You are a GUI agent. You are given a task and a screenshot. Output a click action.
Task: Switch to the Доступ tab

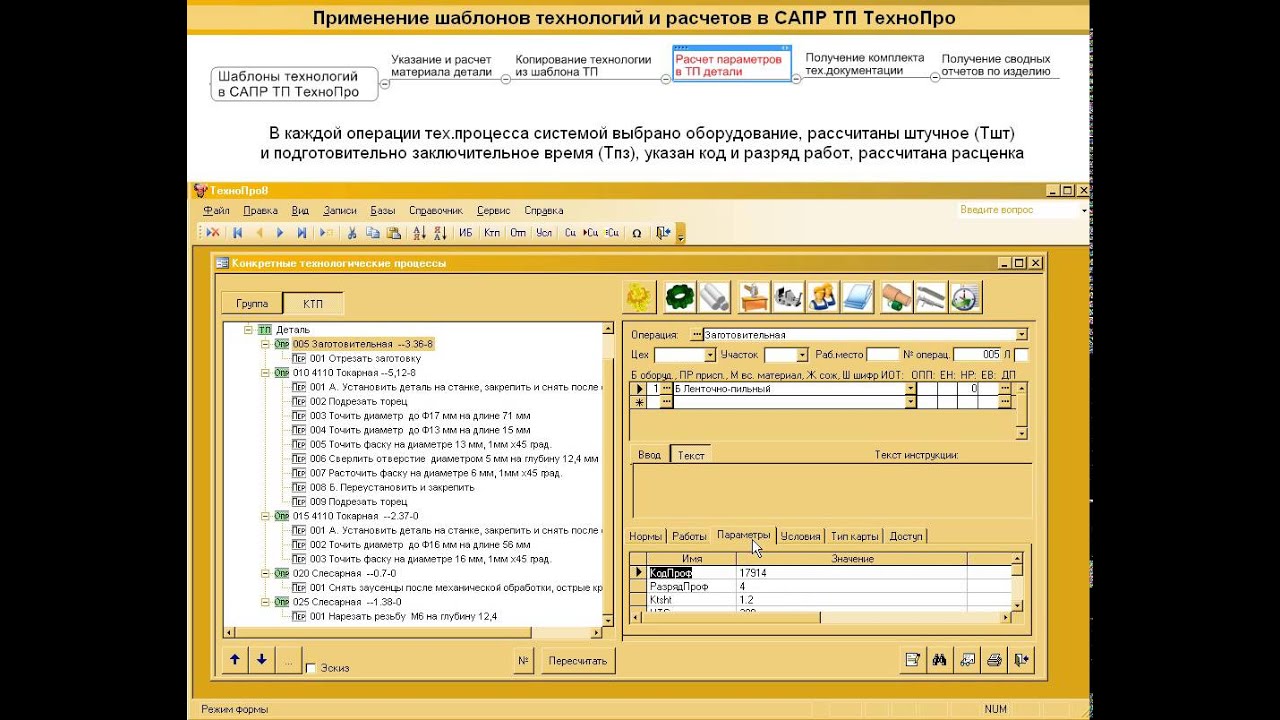click(906, 536)
